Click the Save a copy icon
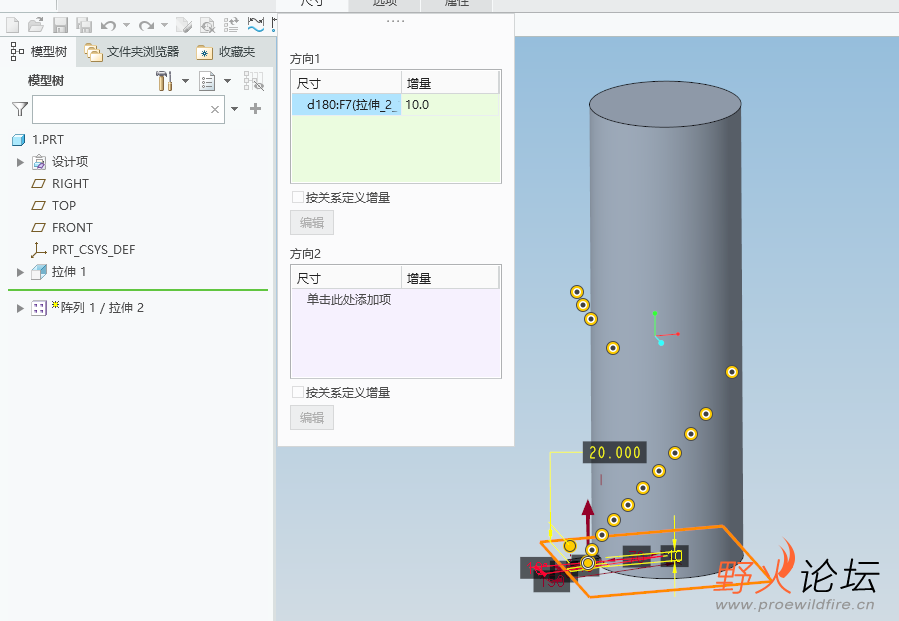899x621 pixels. (84, 25)
